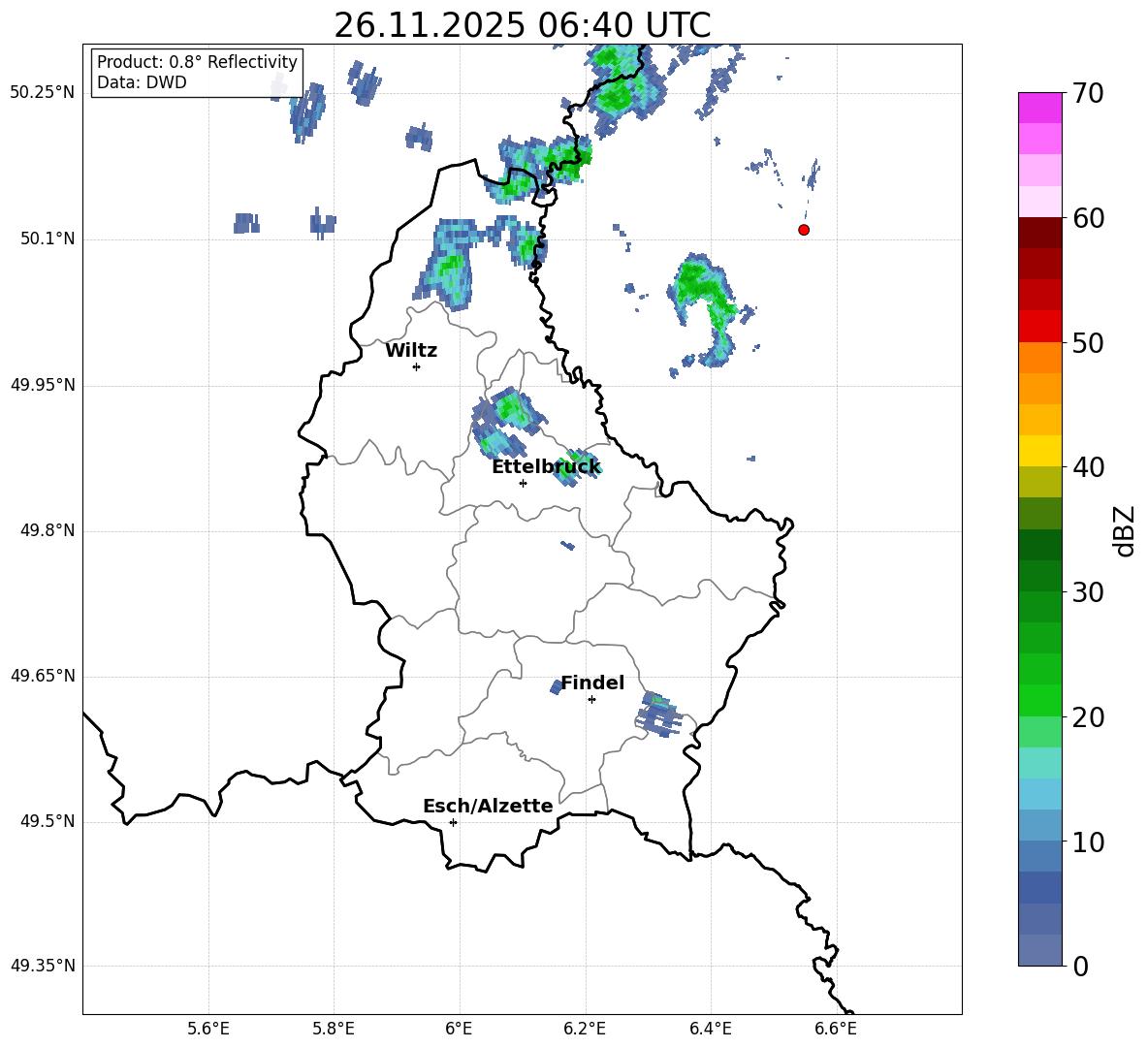Click the radar echo southeast of Findel
The image size is (1148, 1048).
[x=658, y=716]
